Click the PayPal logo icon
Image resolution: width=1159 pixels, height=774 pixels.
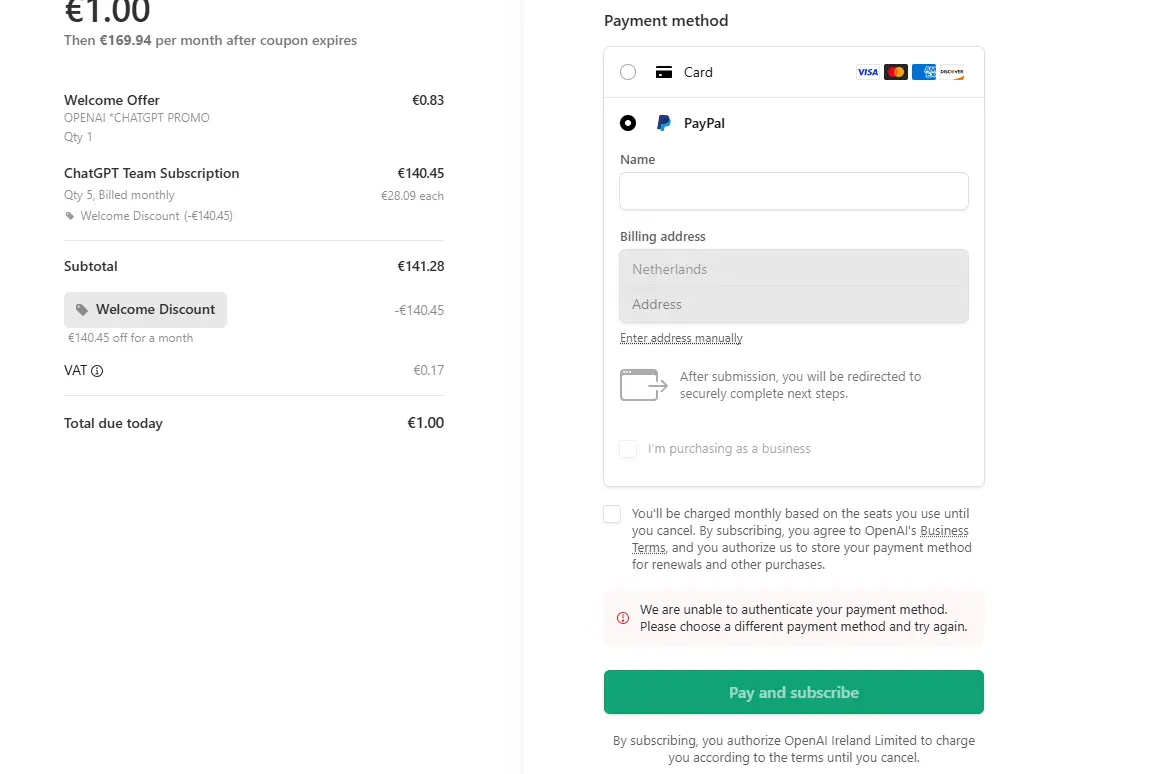pos(664,123)
